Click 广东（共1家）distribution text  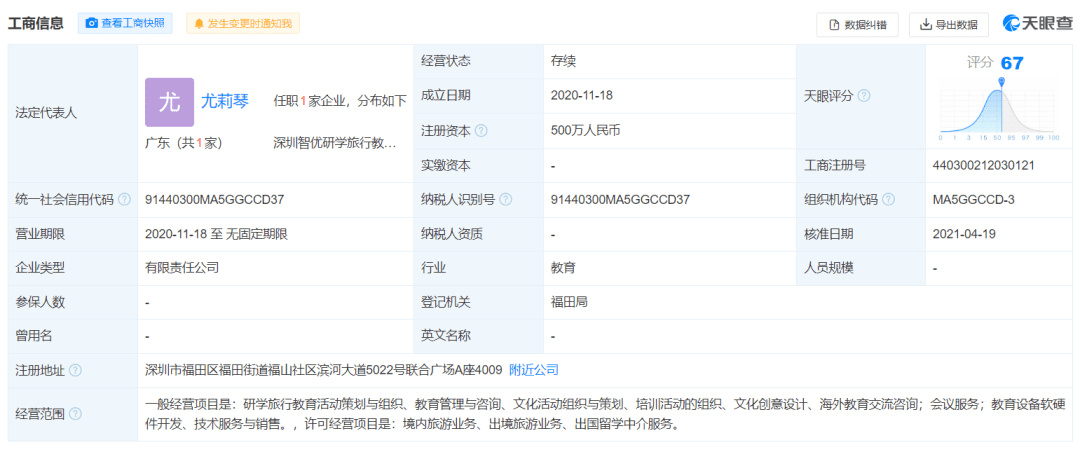pos(184,143)
